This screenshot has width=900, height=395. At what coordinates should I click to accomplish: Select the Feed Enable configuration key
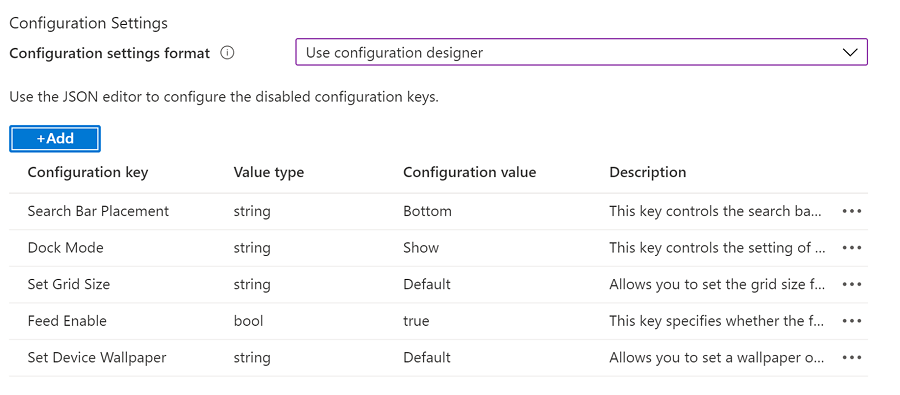[x=67, y=321]
